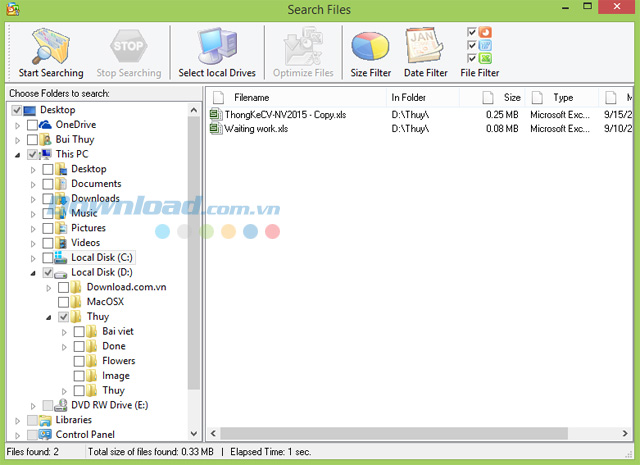Click the OneDrive cloud icon
Screen dimensions: 640x465
[x=45, y=125]
